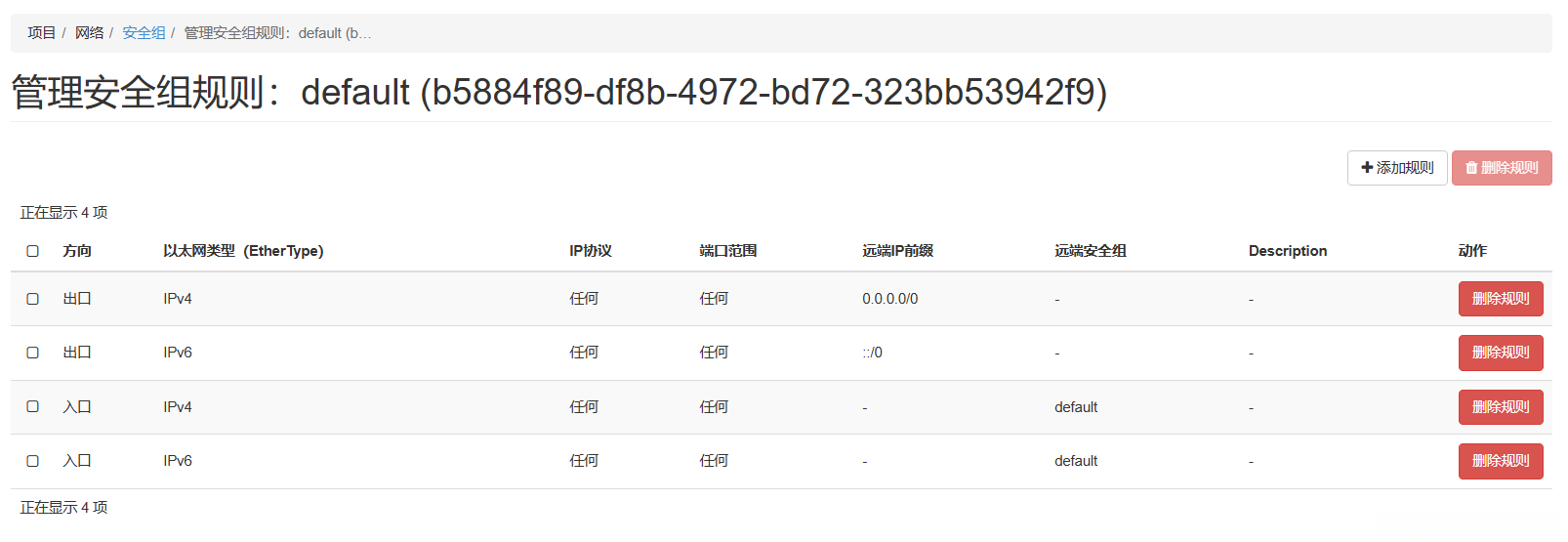Click the plus icon on 添加规则

(1367, 168)
